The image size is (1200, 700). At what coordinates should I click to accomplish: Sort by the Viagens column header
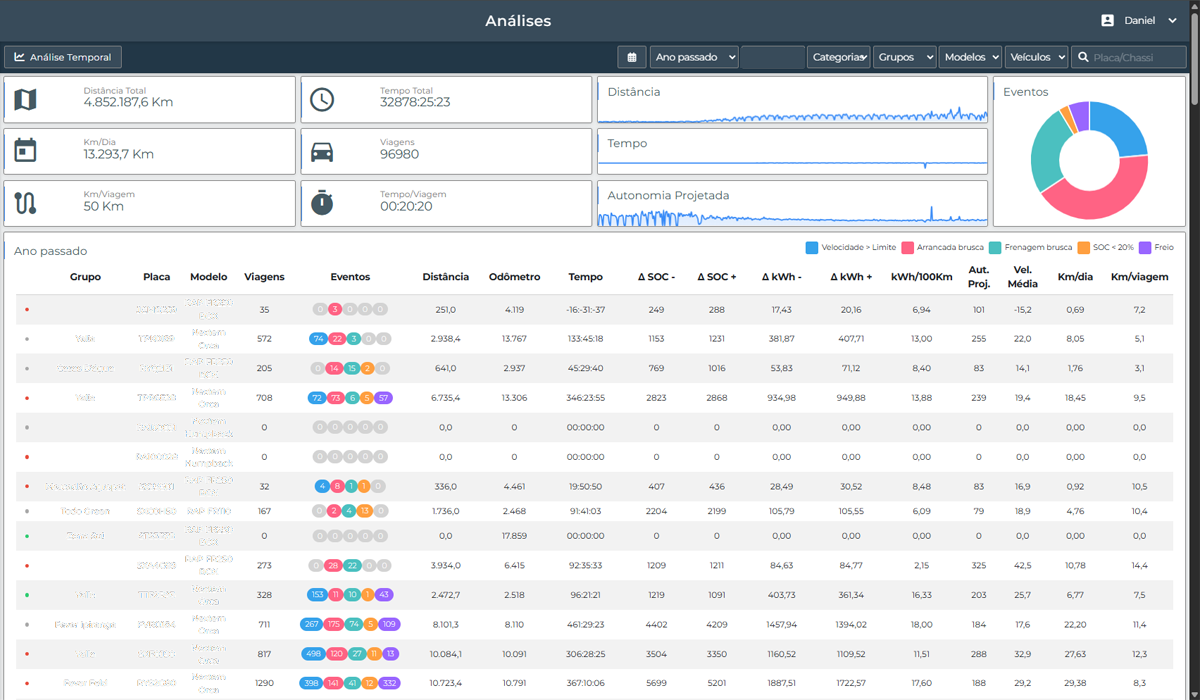point(264,277)
